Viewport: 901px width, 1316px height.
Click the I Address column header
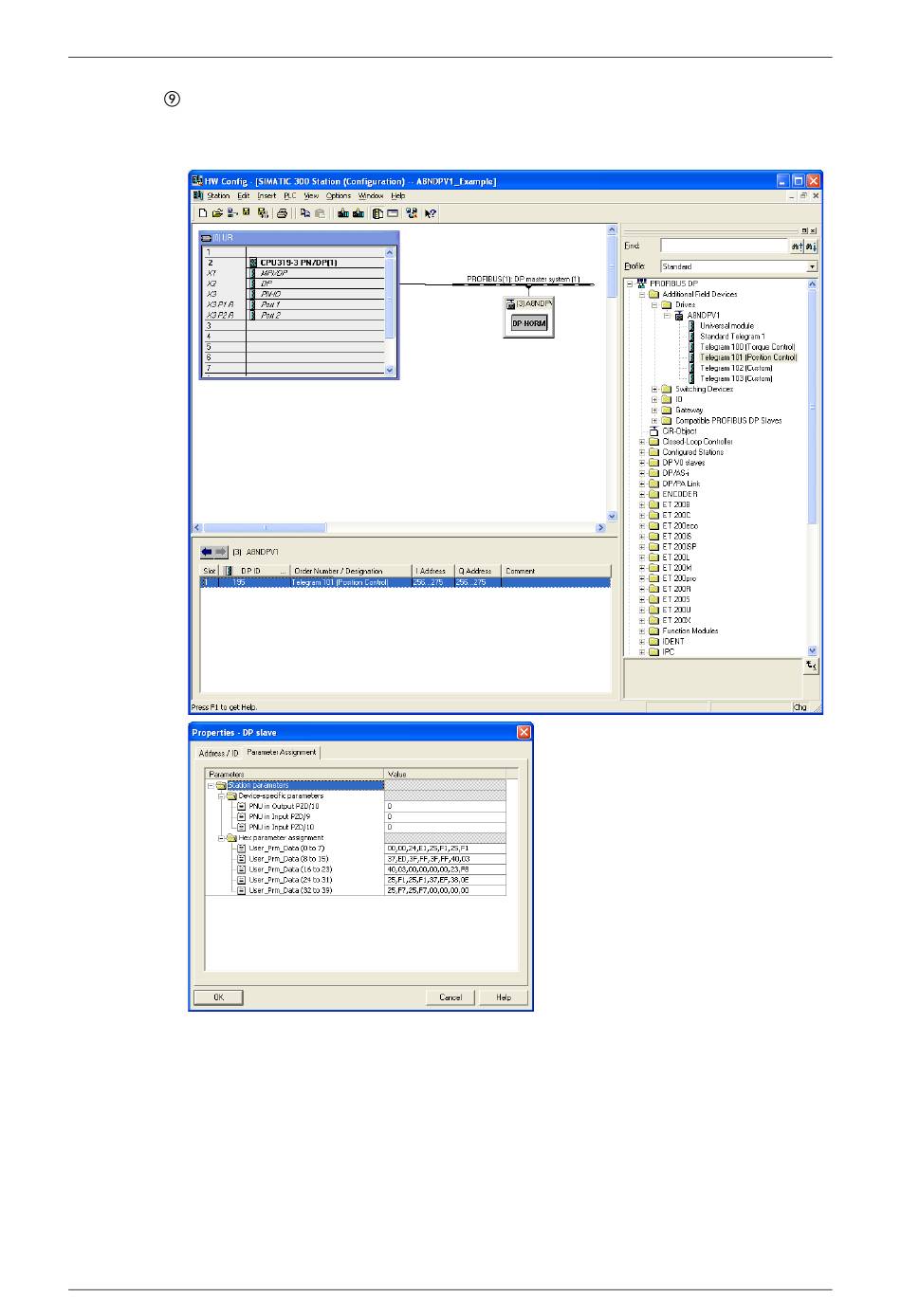[x=432, y=571]
